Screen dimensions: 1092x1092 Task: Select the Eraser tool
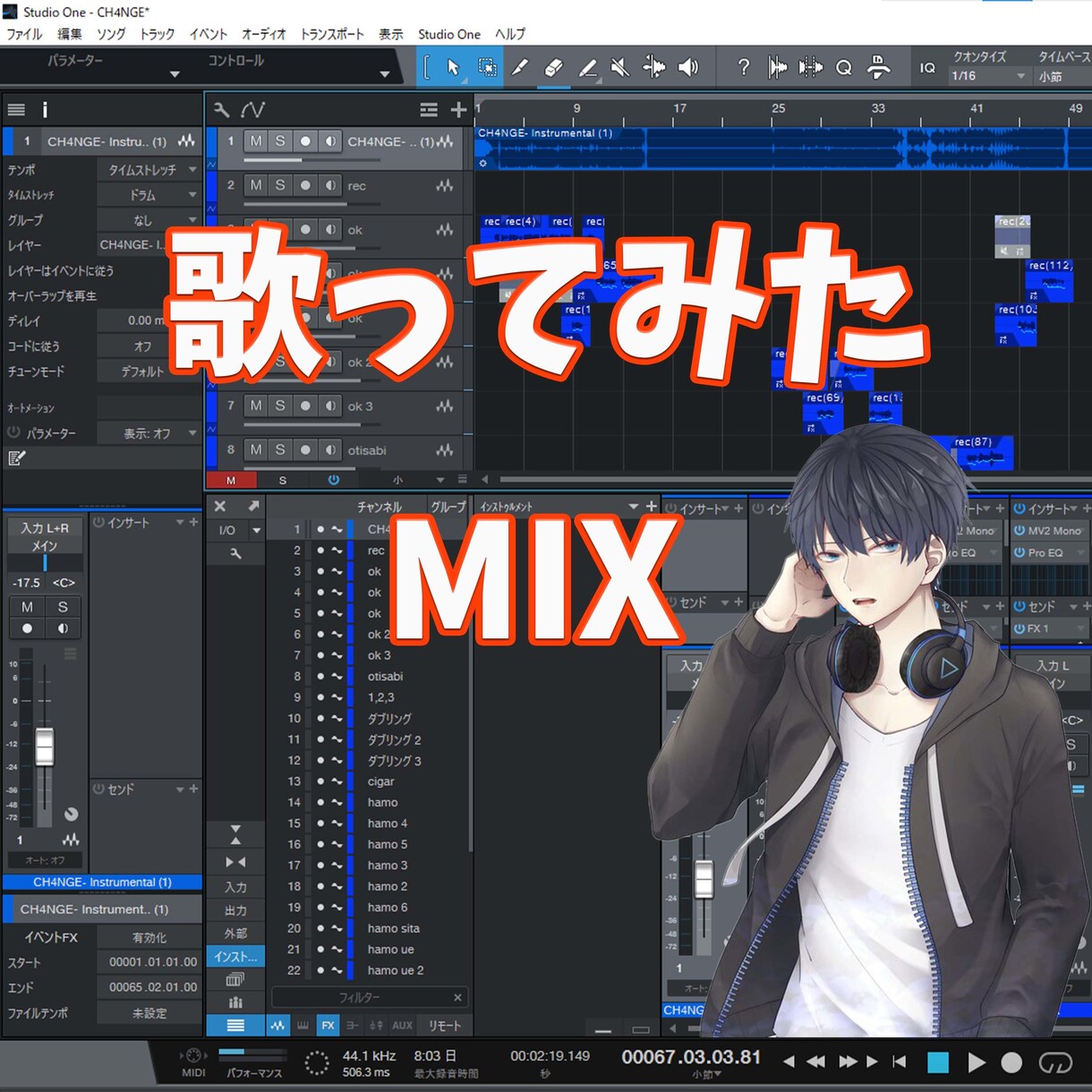click(x=553, y=67)
